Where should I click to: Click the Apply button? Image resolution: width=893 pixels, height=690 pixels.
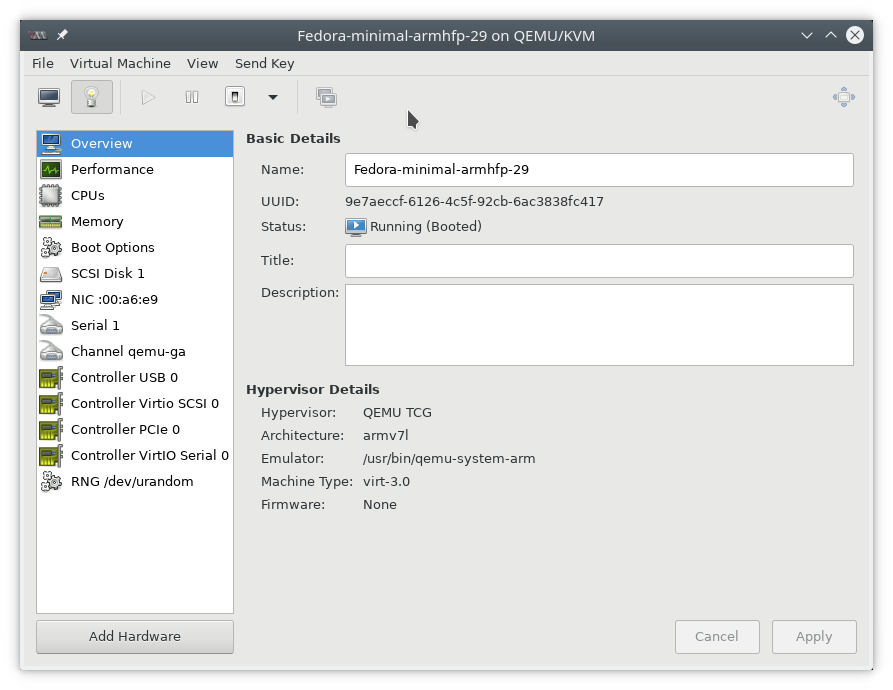pyautogui.click(x=814, y=636)
